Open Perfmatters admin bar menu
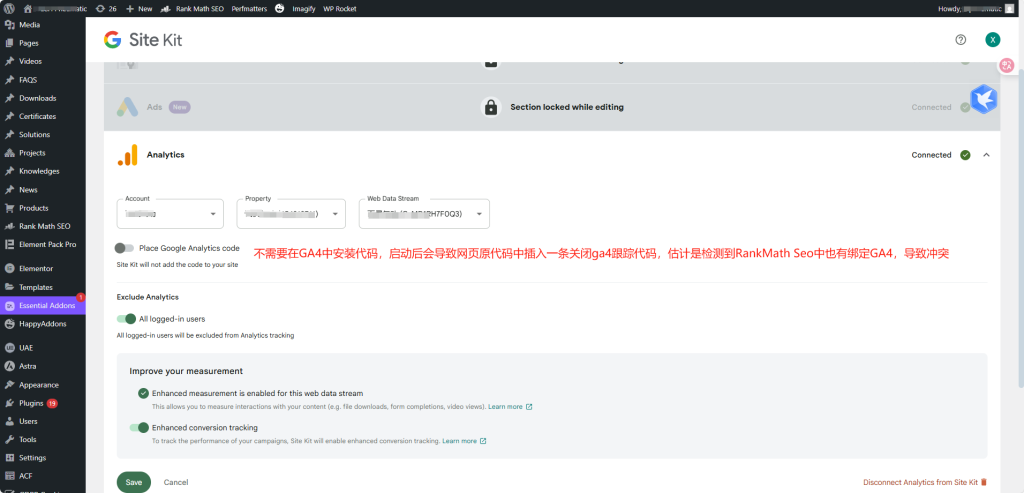This screenshot has width=1024, height=493. point(249,8)
